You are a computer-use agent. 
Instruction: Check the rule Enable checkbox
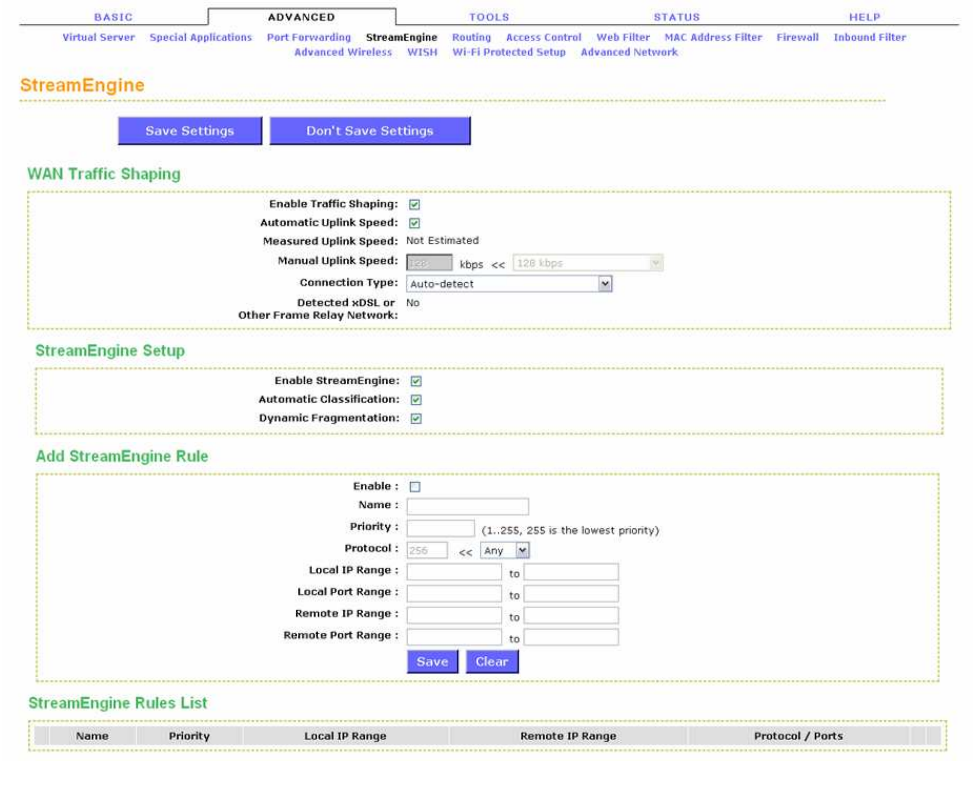[x=415, y=487]
